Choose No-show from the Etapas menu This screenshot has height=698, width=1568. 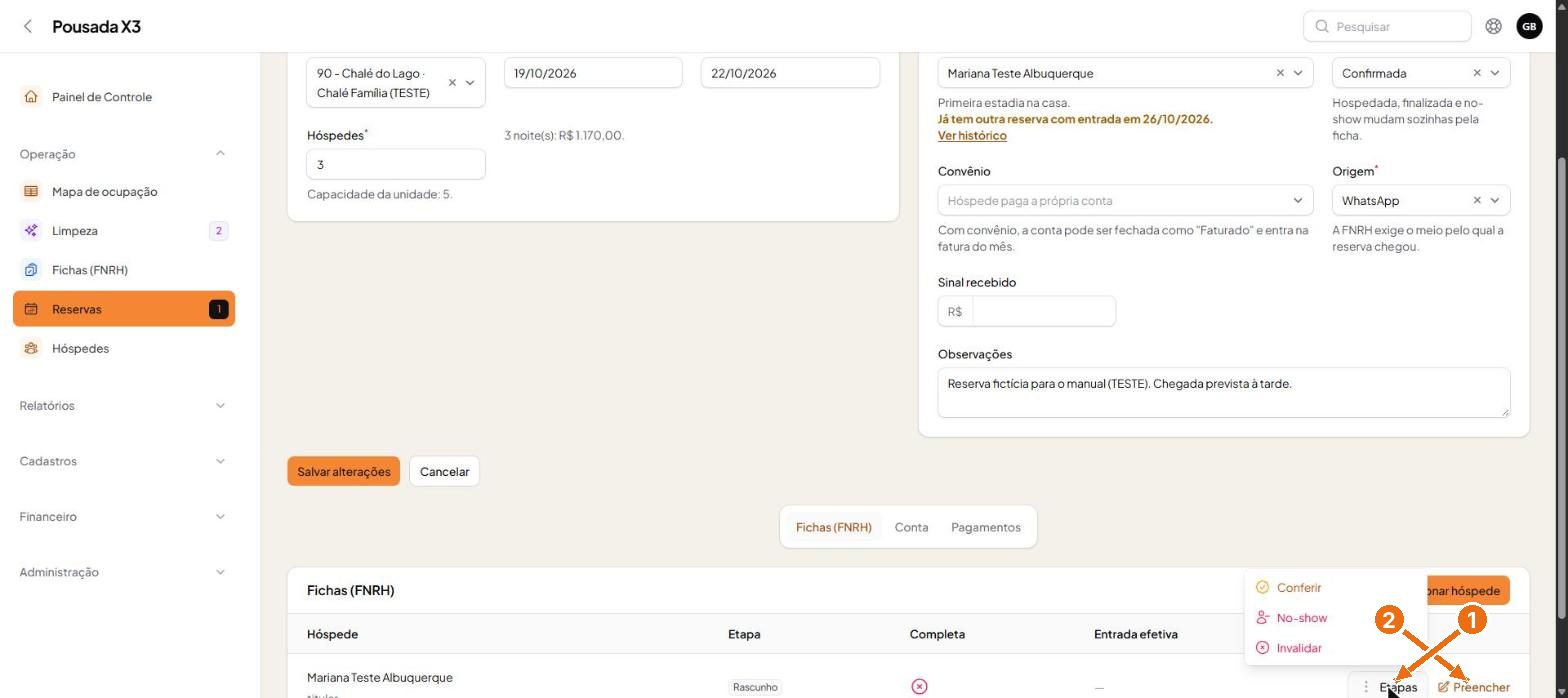click(x=1335, y=618)
